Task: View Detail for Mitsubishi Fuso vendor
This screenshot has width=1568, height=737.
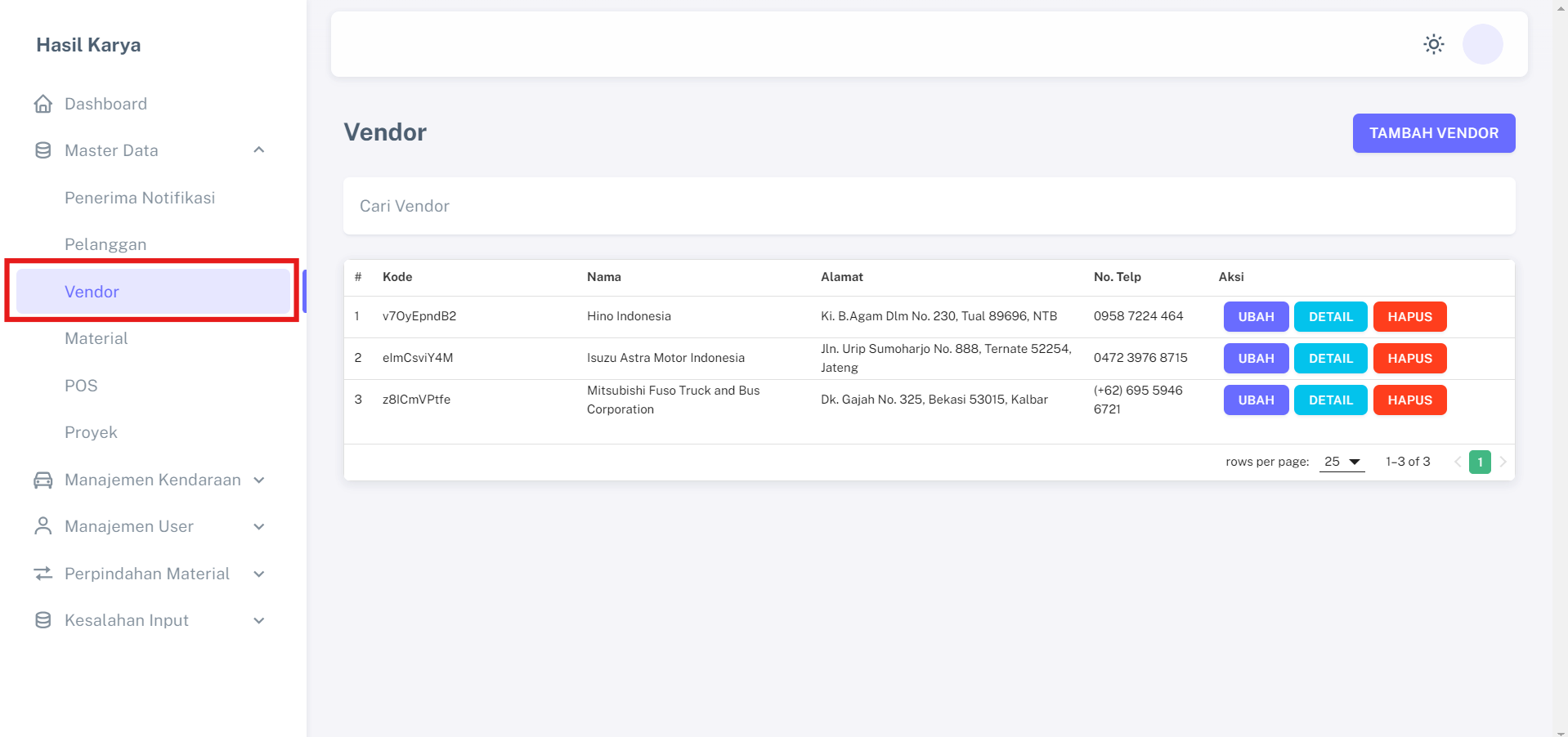Action: [x=1330, y=400]
